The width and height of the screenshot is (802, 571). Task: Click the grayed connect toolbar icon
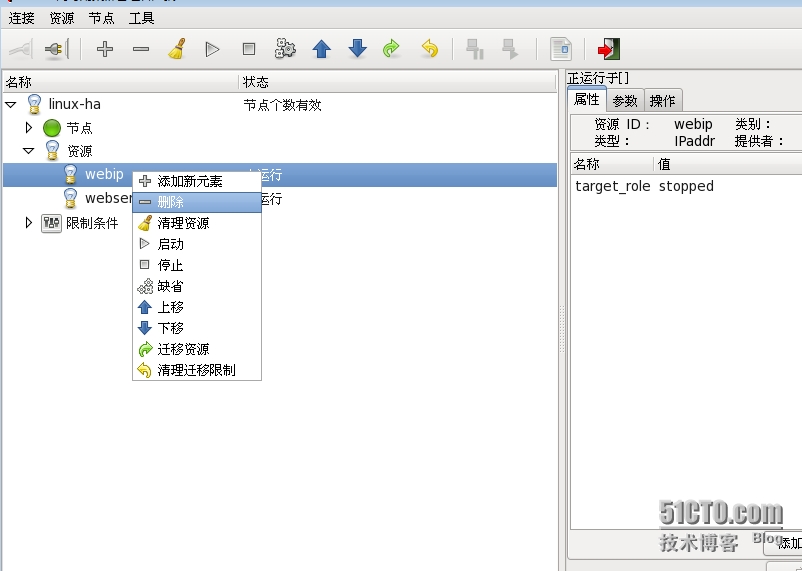(21, 49)
